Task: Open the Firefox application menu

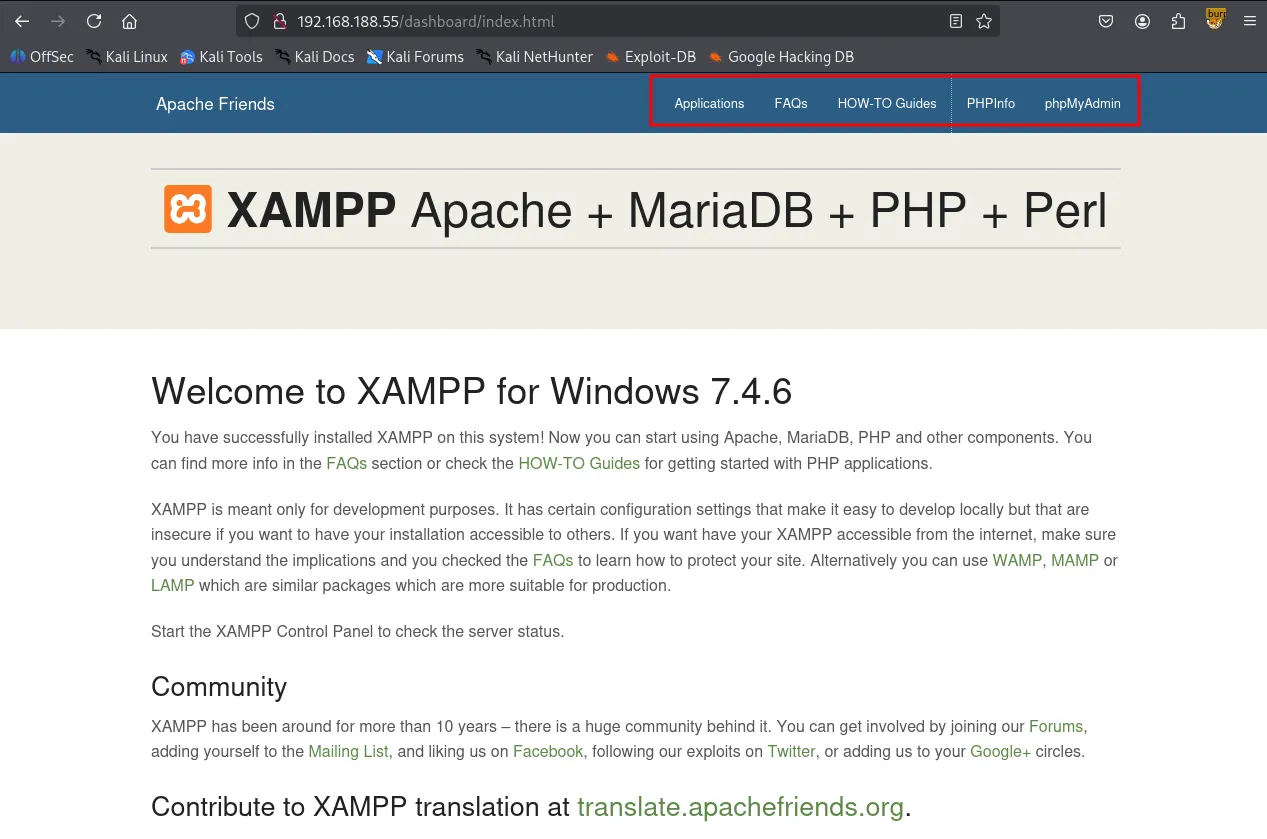Action: point(1250,21)
